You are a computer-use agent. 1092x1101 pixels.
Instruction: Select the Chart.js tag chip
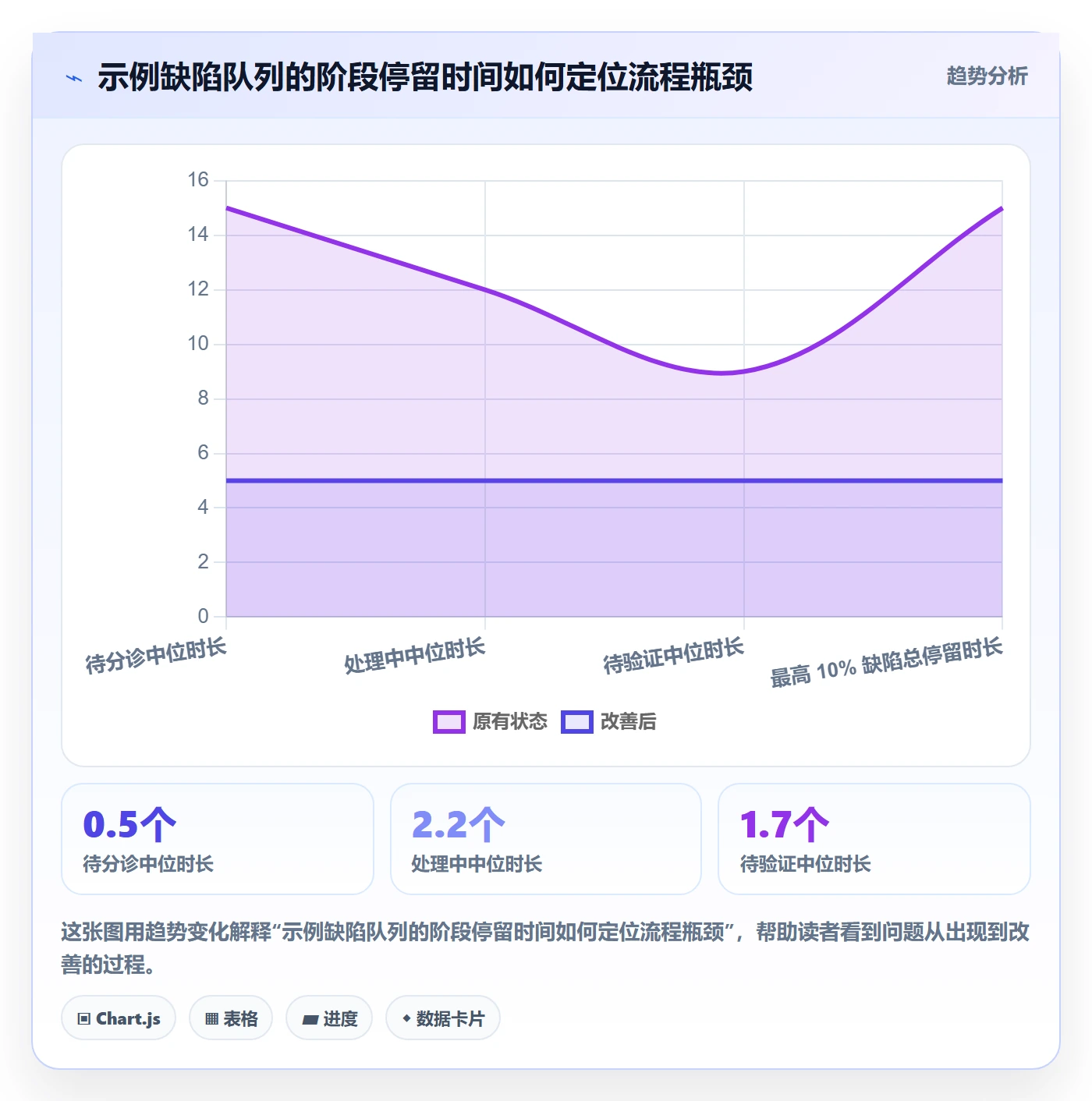tap(119, 1018)
